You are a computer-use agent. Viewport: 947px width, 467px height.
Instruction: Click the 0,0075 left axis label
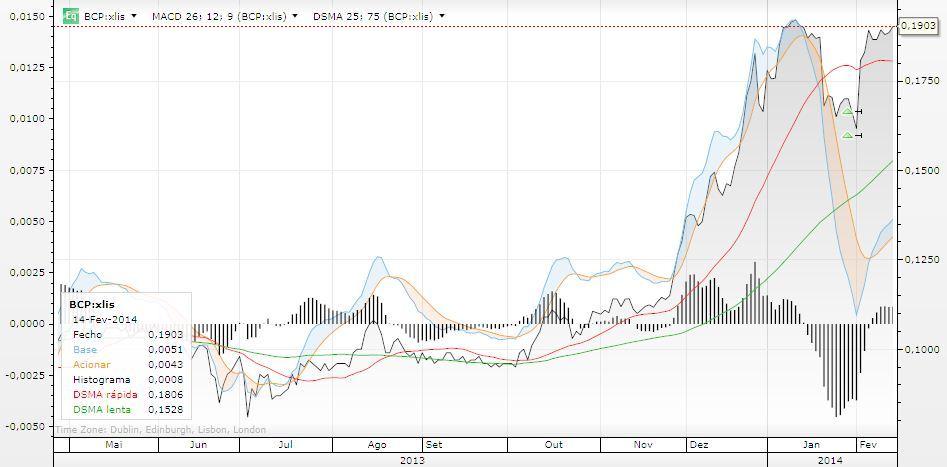point(27,170)
